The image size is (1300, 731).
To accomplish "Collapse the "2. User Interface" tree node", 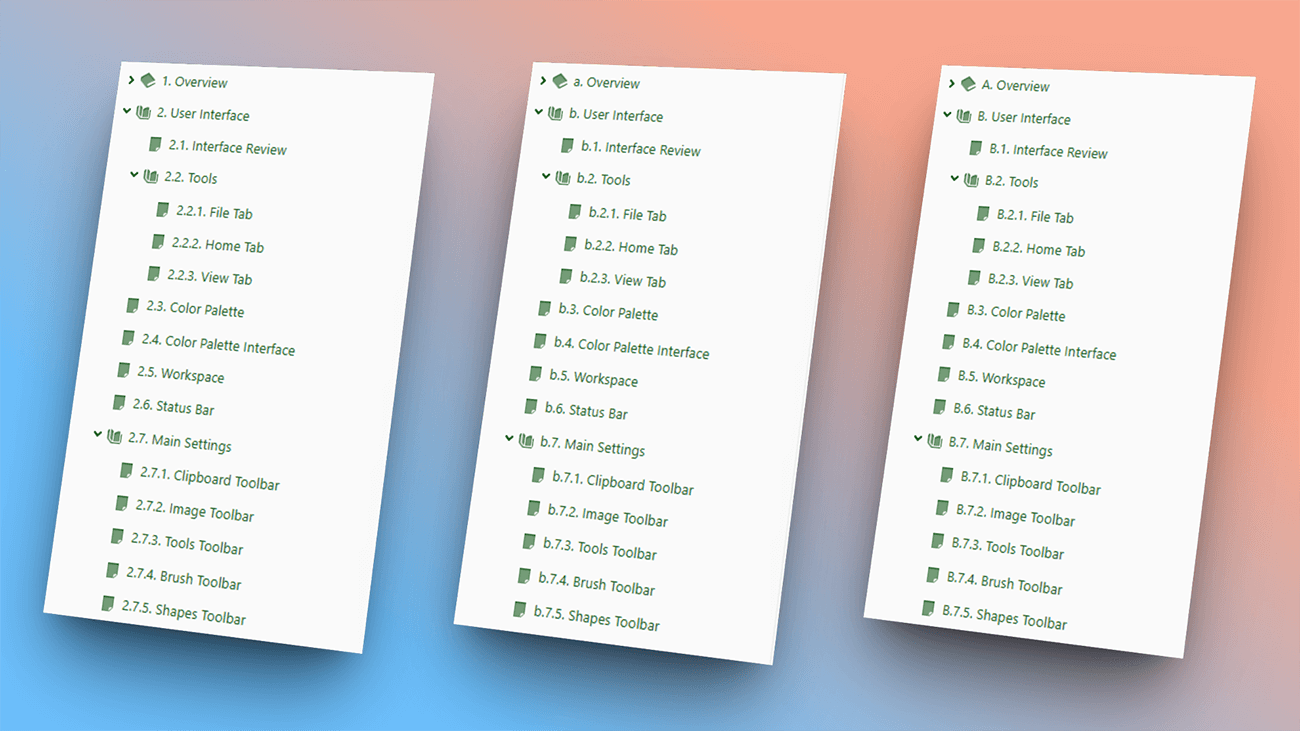I will (x=127, y=111).
